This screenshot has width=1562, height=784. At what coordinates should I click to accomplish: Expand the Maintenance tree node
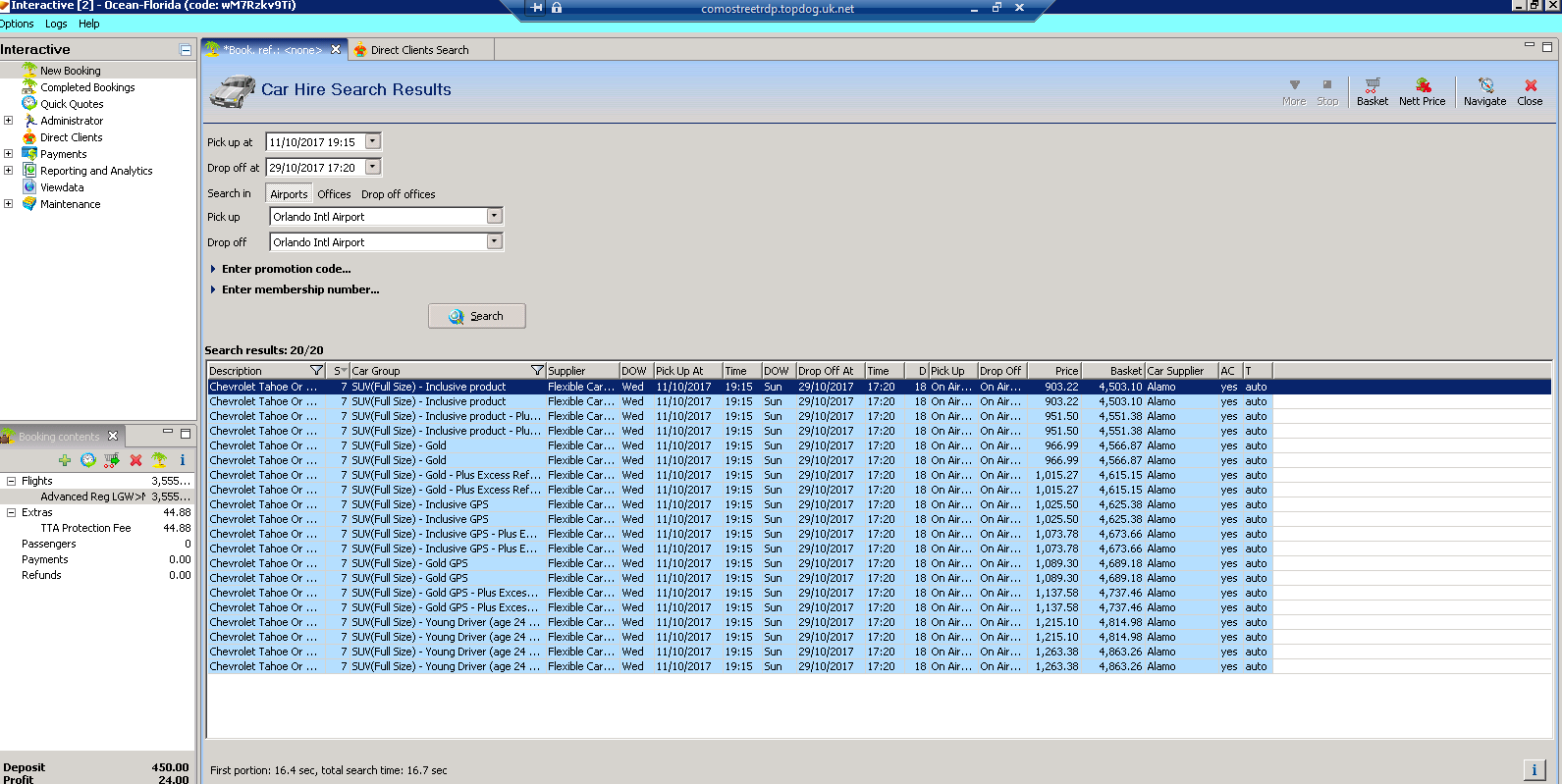(8, 203)
